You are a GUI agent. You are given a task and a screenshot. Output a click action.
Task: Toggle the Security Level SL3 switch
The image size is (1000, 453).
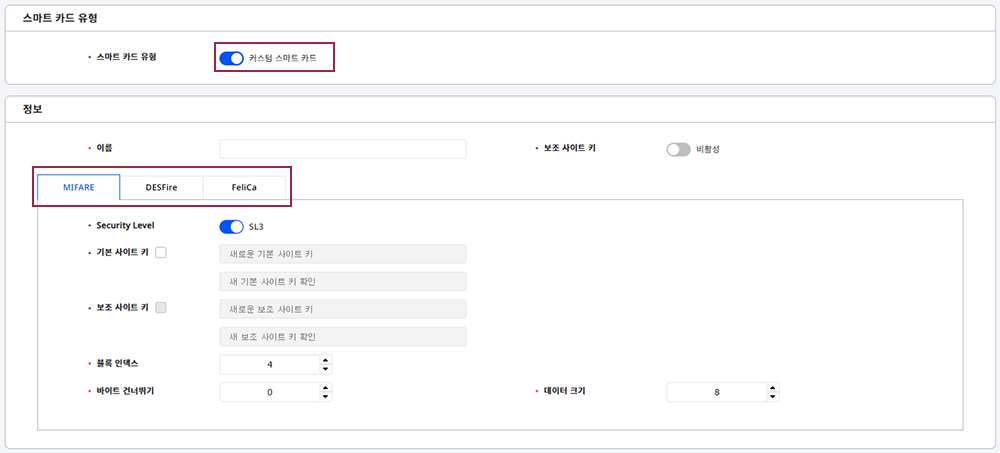tap(231, 226)
